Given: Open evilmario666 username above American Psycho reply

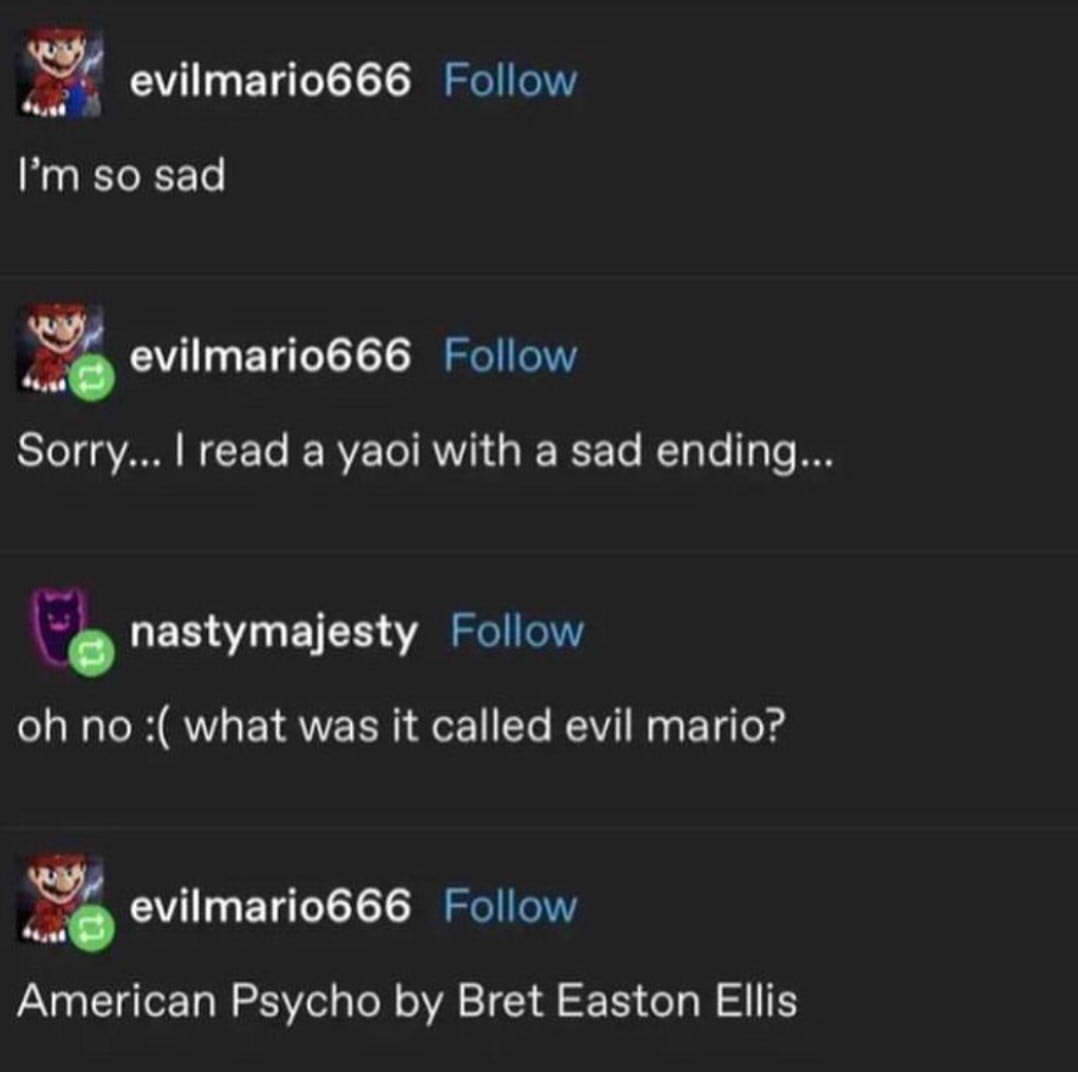Looking at the screenshot, I should pos(270,906).
